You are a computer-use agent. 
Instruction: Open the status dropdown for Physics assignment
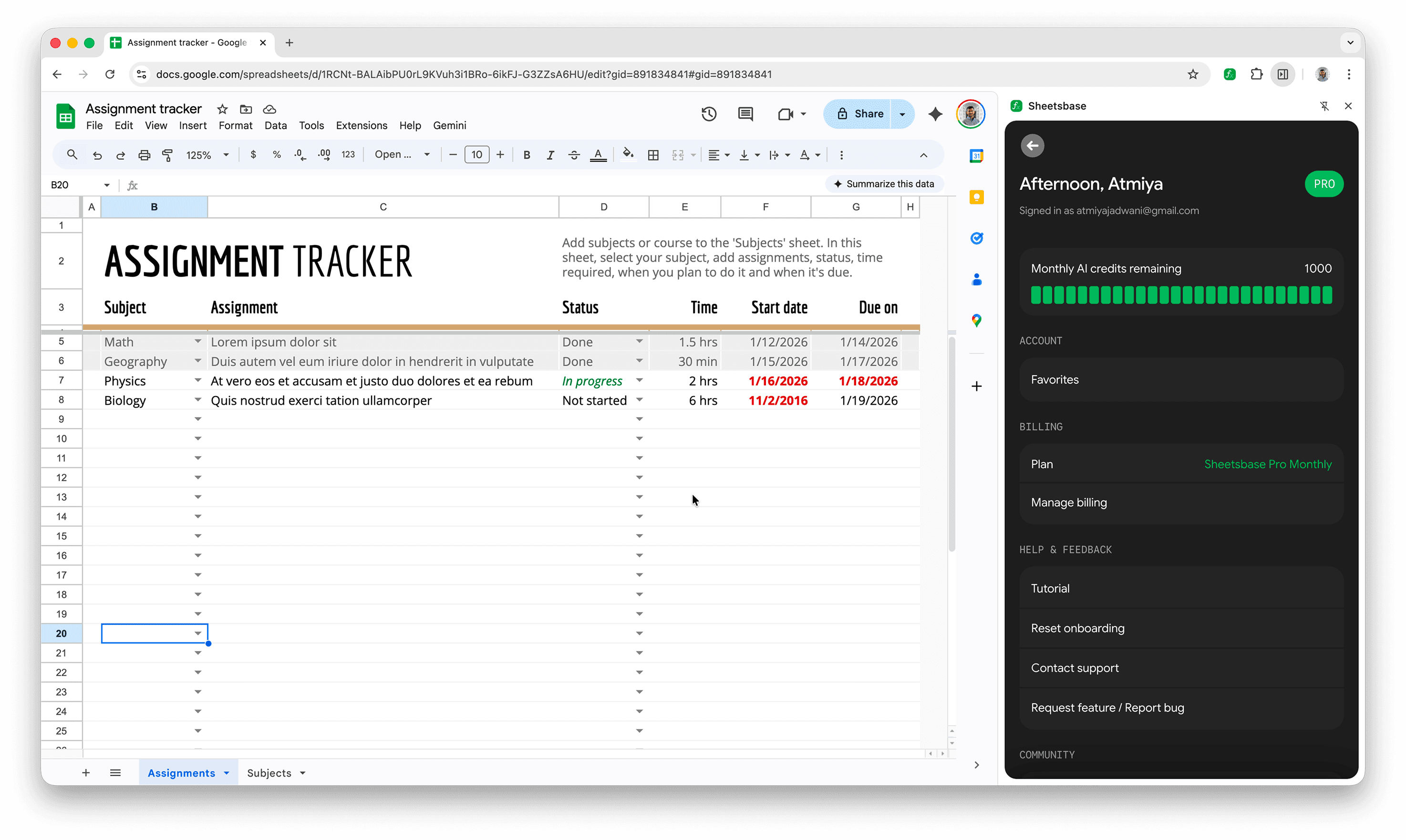point(639,381)
